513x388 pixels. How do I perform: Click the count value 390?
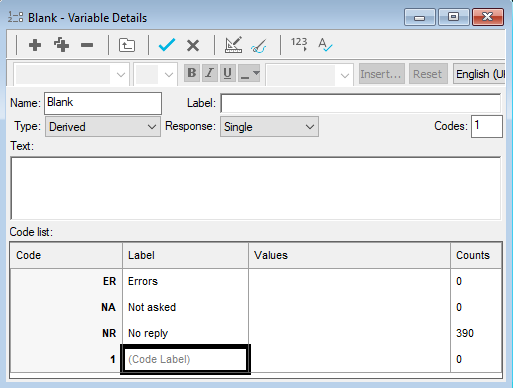[x=465, y=333]
